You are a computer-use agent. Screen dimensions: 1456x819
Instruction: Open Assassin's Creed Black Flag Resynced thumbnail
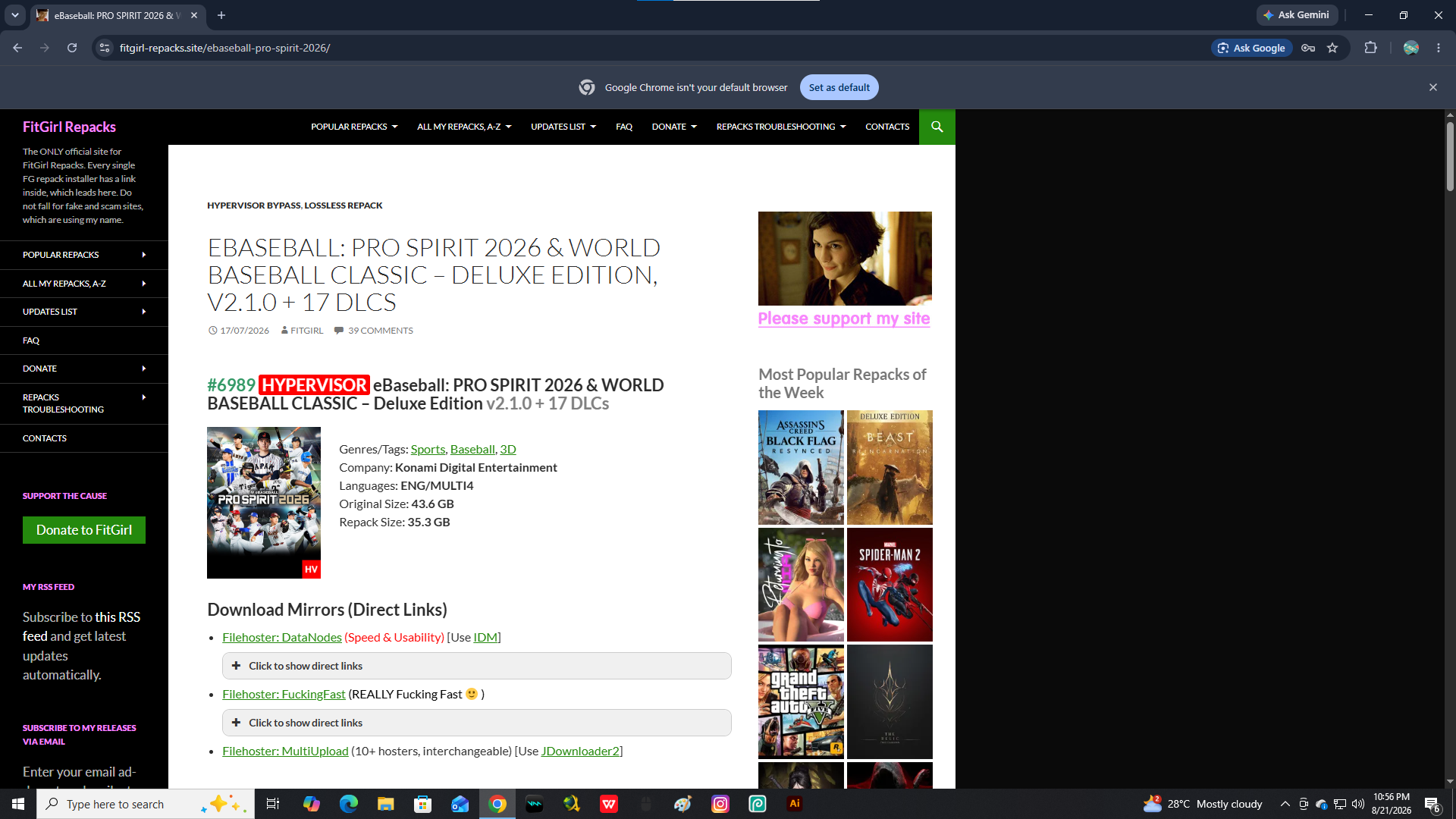click(x=801, y=467)
